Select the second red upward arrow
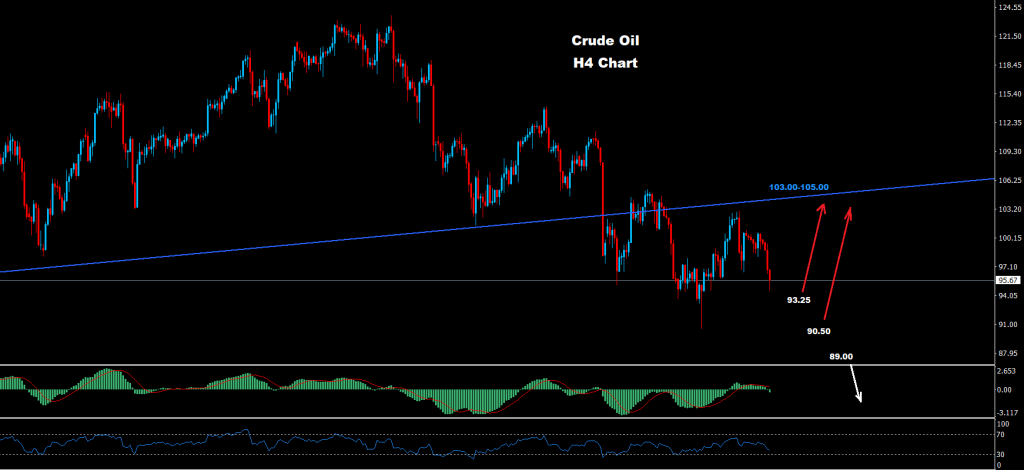 839,264
